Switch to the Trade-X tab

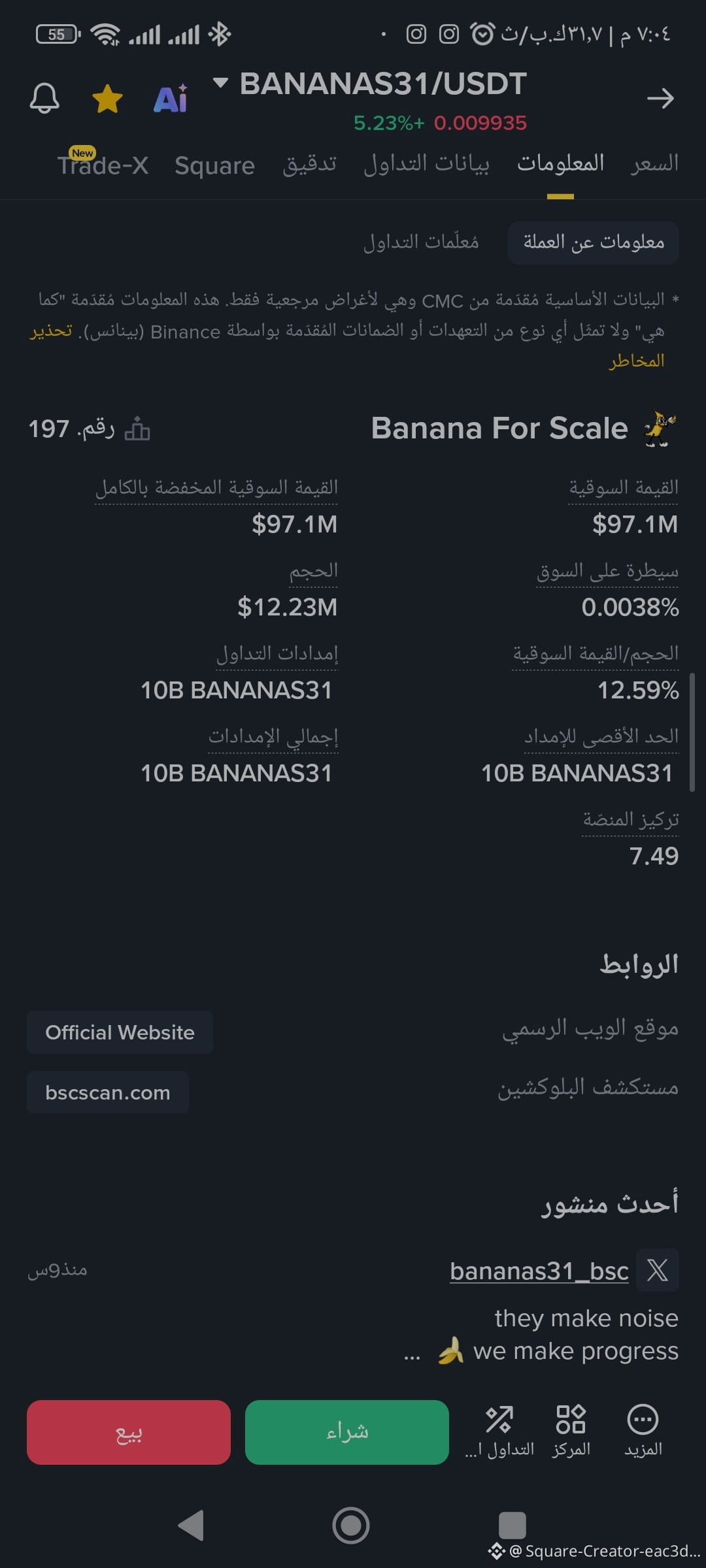point(103,164)
